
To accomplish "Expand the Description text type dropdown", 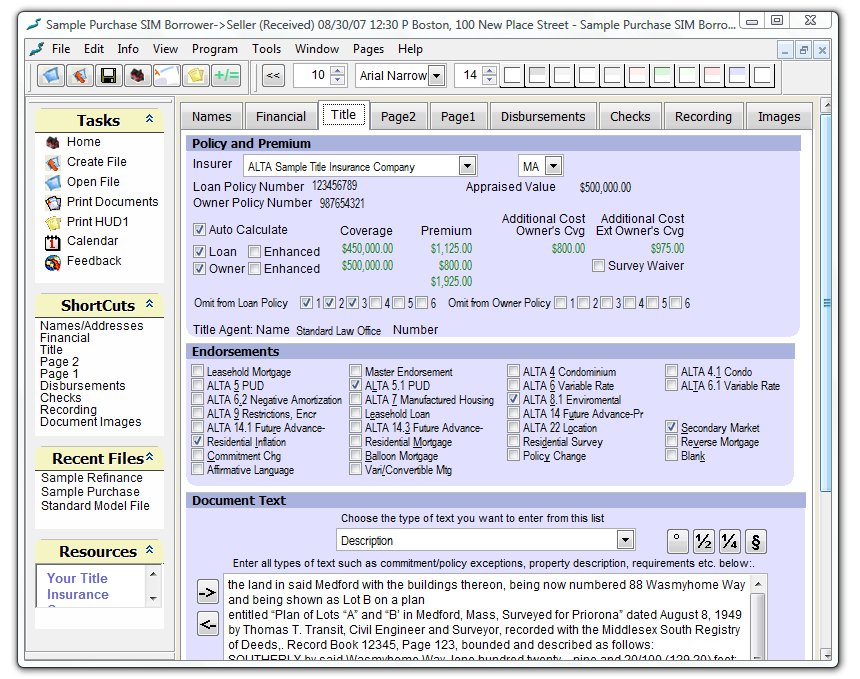I will tap(625, 541).
